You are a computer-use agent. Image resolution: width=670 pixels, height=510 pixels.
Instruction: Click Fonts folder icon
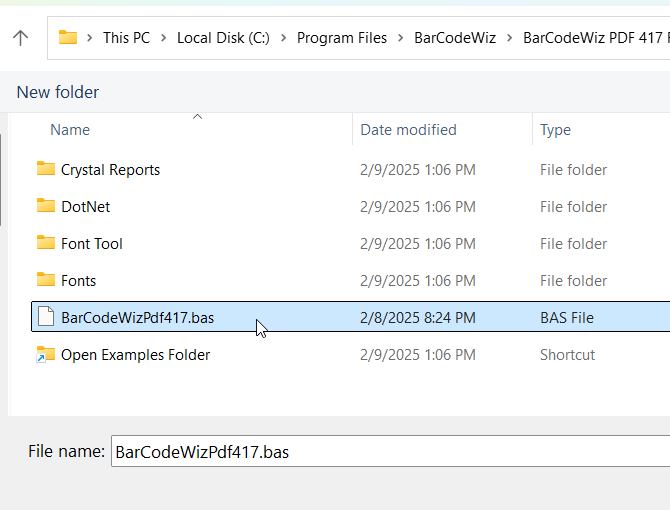point(46,280)
